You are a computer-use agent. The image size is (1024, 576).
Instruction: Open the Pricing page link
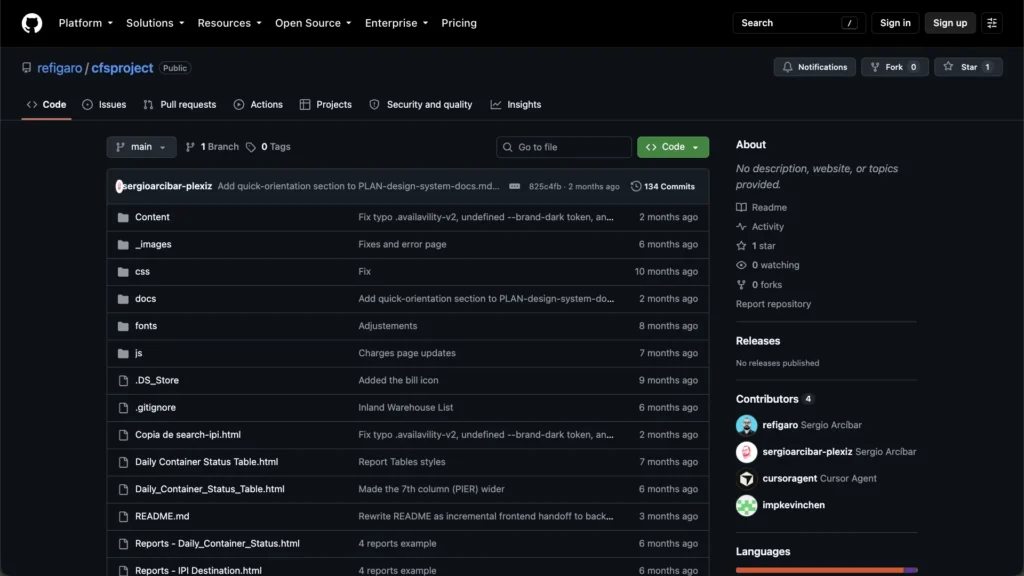pyautogui.click(x=458, y=23)
